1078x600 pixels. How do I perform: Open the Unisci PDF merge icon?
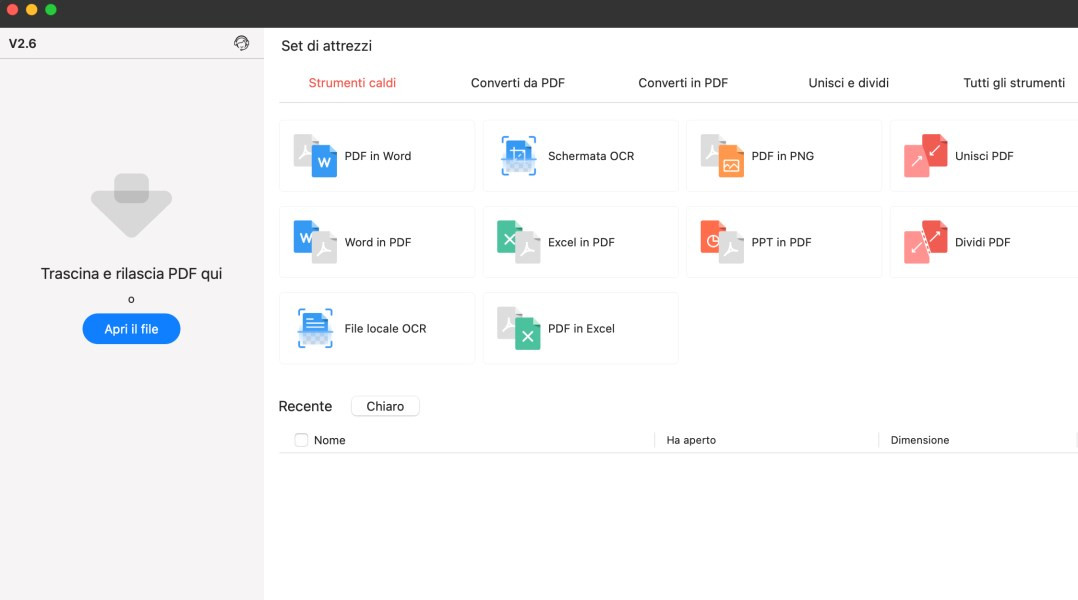[x=925, y=156]
